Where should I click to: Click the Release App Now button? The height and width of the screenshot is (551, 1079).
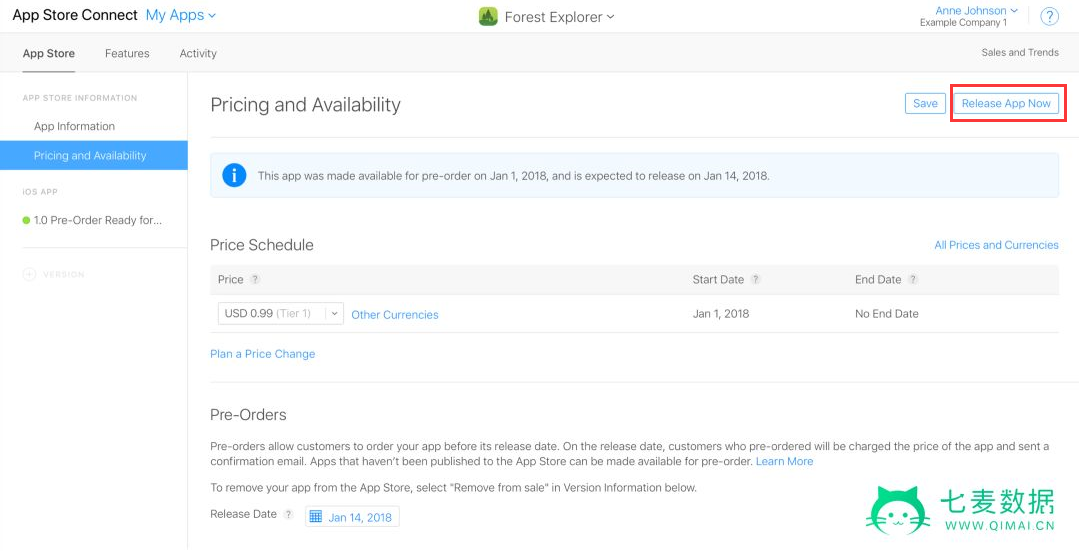click(x=1006, y=103)
